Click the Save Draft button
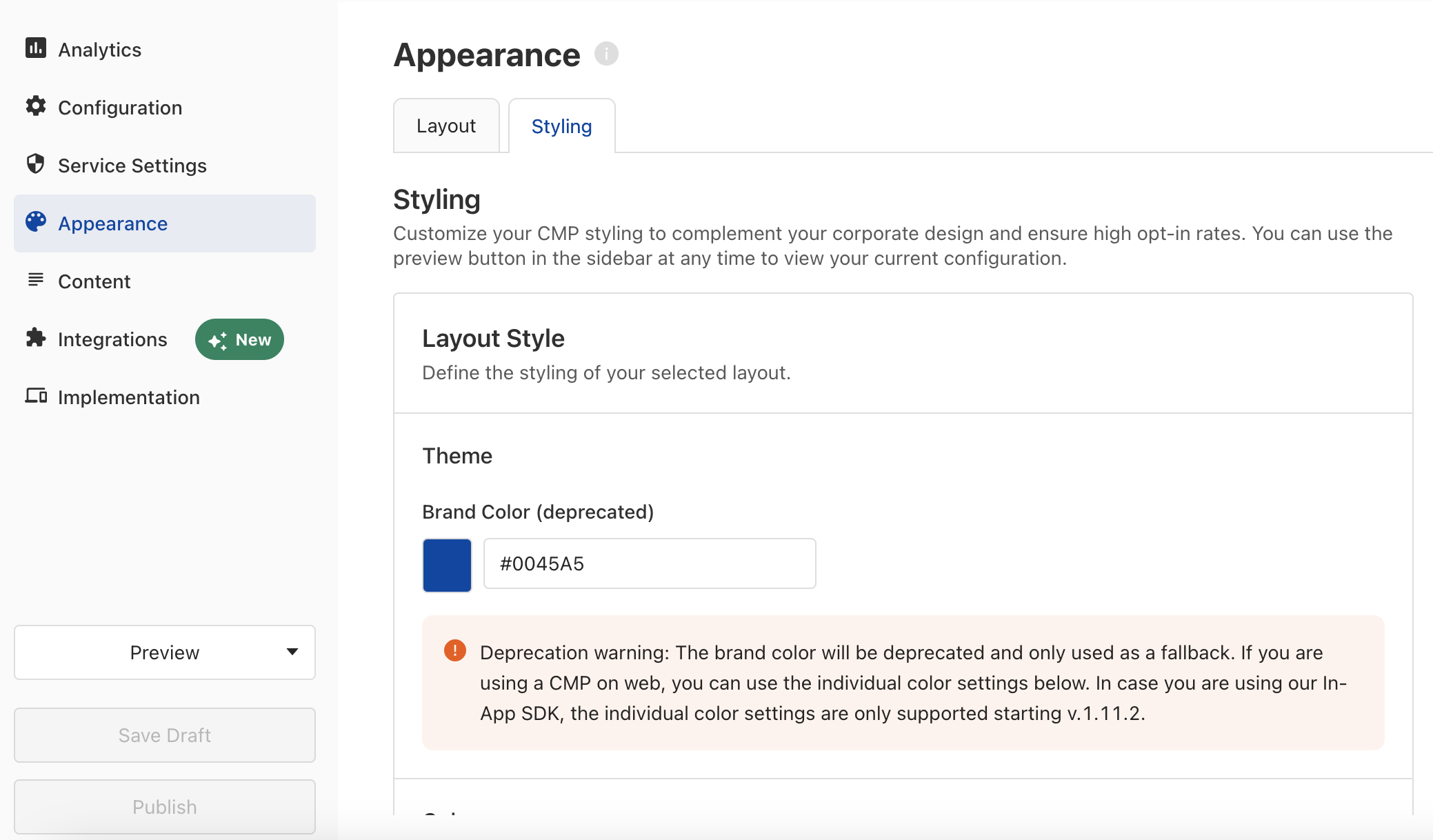The width and height of the screenshot is (1433, 840). pos(164,734)
